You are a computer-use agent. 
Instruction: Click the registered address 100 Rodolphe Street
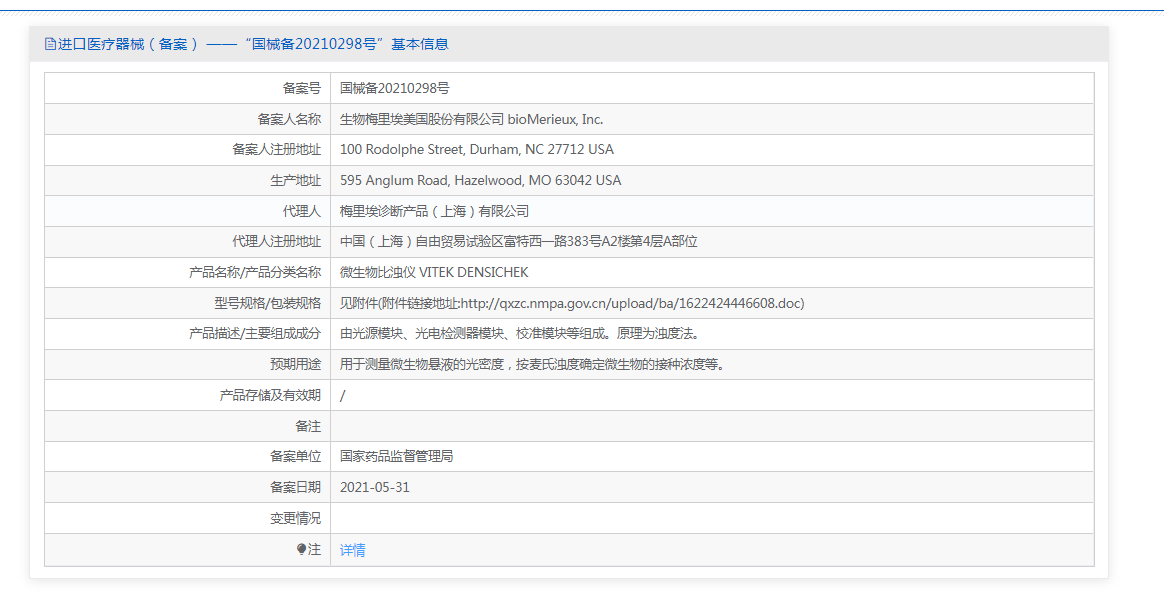[x=477, y=149]
